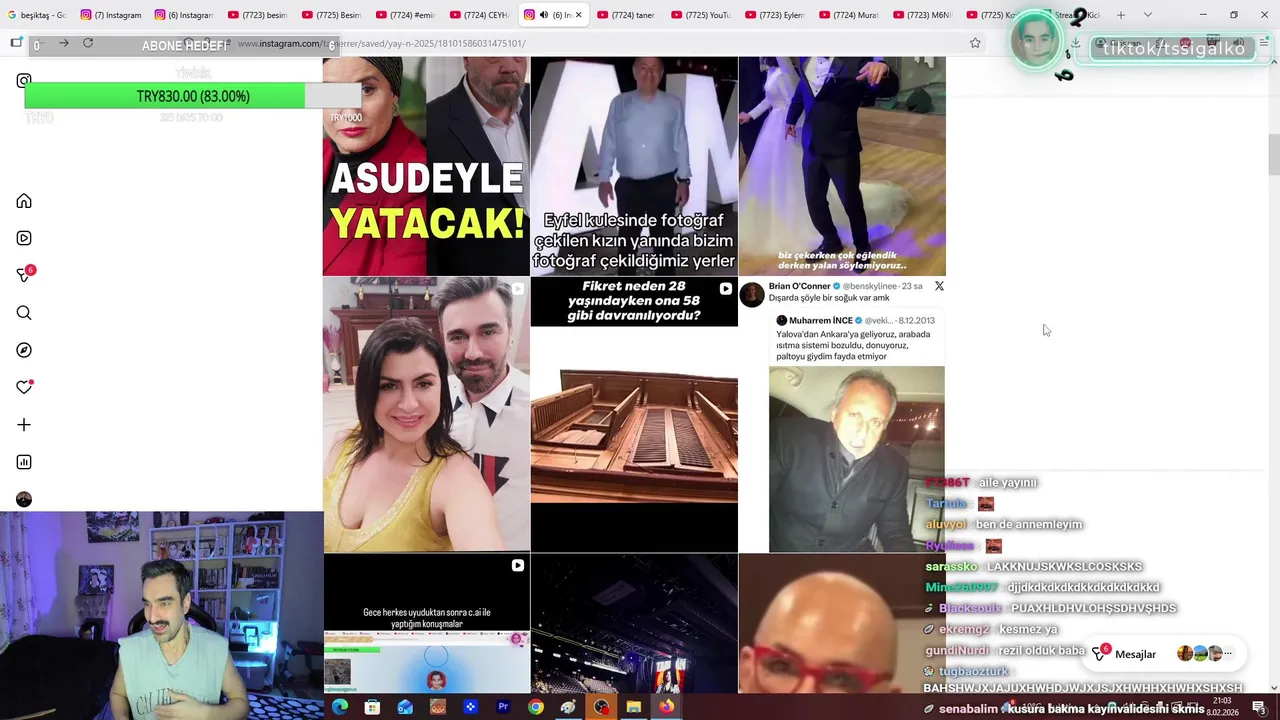Open the Eyfel kulesinde fotoğraf post

(634, 166)
